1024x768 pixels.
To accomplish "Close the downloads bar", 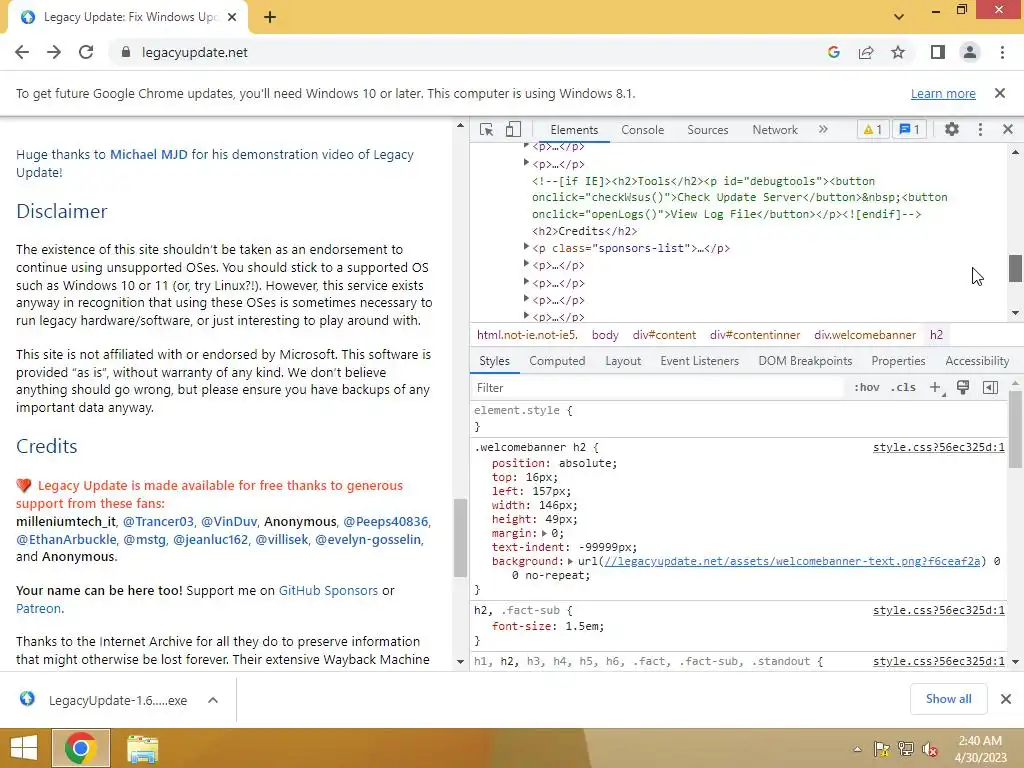I will tap(1006, 699).
